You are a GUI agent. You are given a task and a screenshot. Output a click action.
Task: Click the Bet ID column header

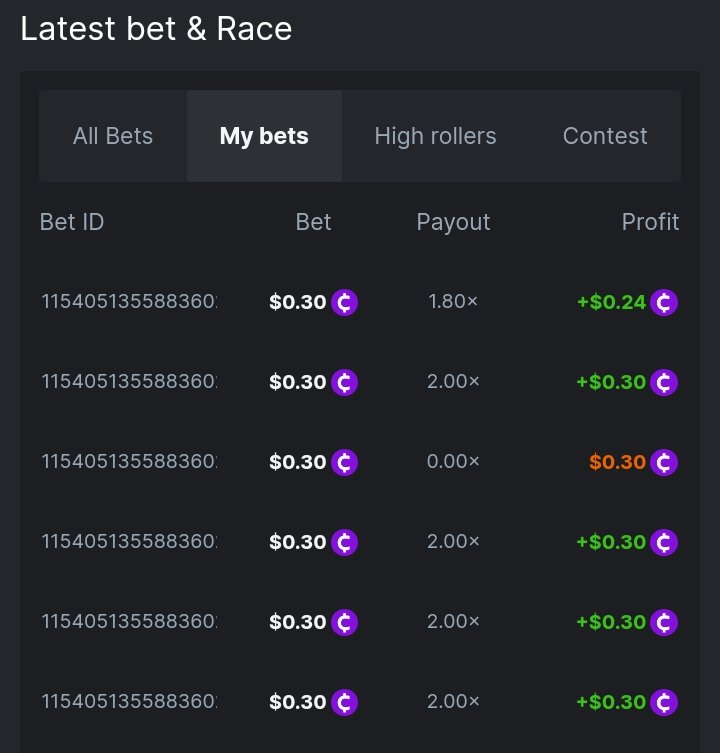point(72,222)
